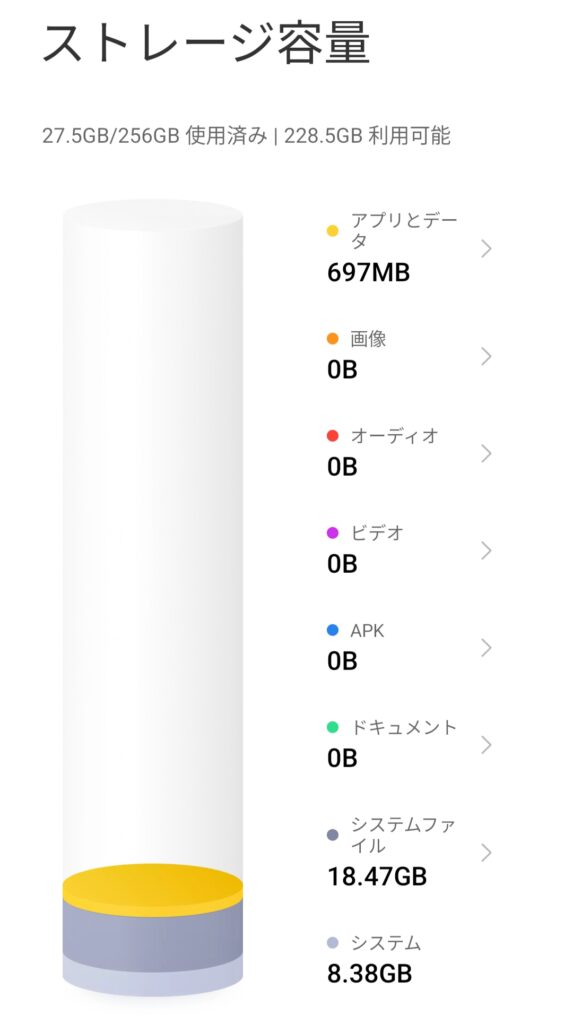Click the green dot beside ドキュメント

pos(333,727)
